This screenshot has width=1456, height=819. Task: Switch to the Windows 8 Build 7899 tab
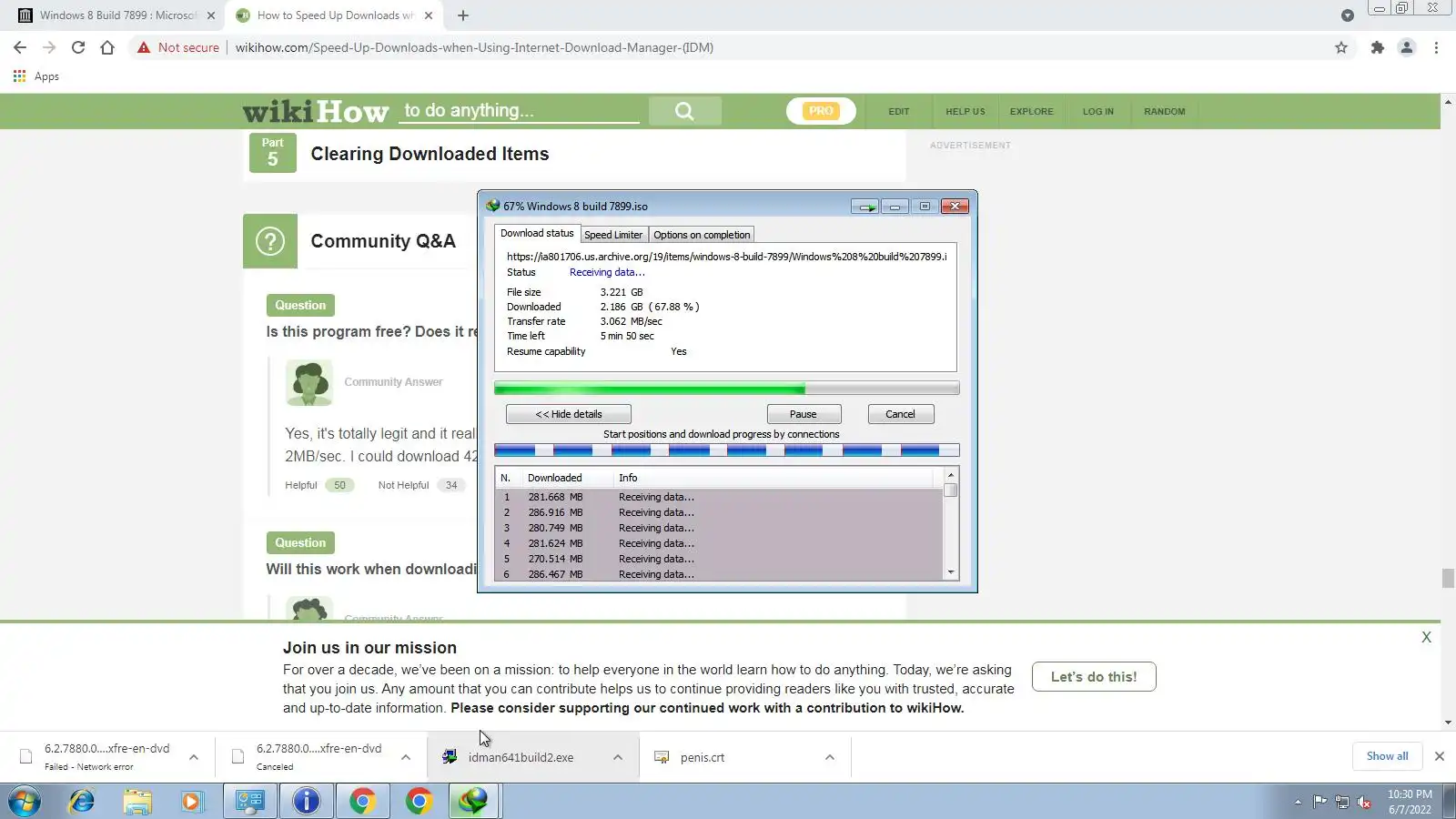(x=117, y=15)
